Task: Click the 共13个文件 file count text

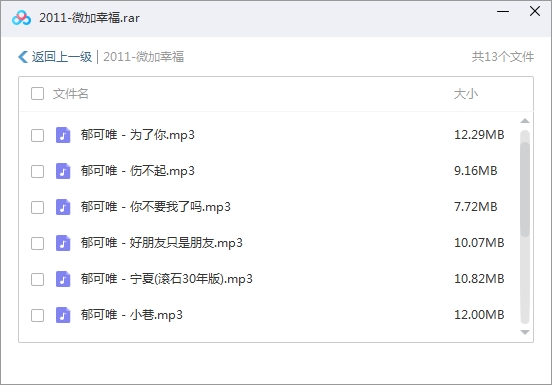Action: click(503, 57)
